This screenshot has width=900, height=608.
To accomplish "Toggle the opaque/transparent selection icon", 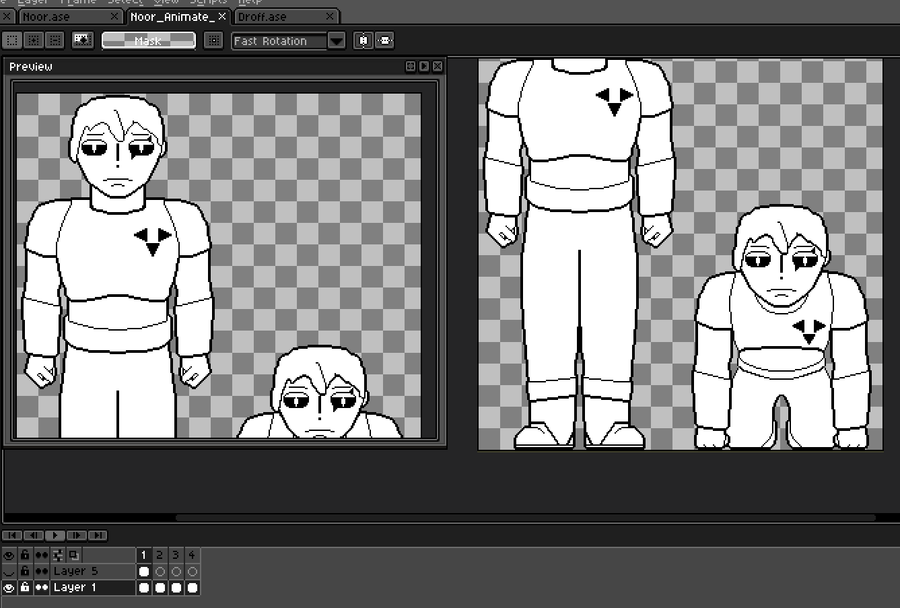I will point(83,40).
